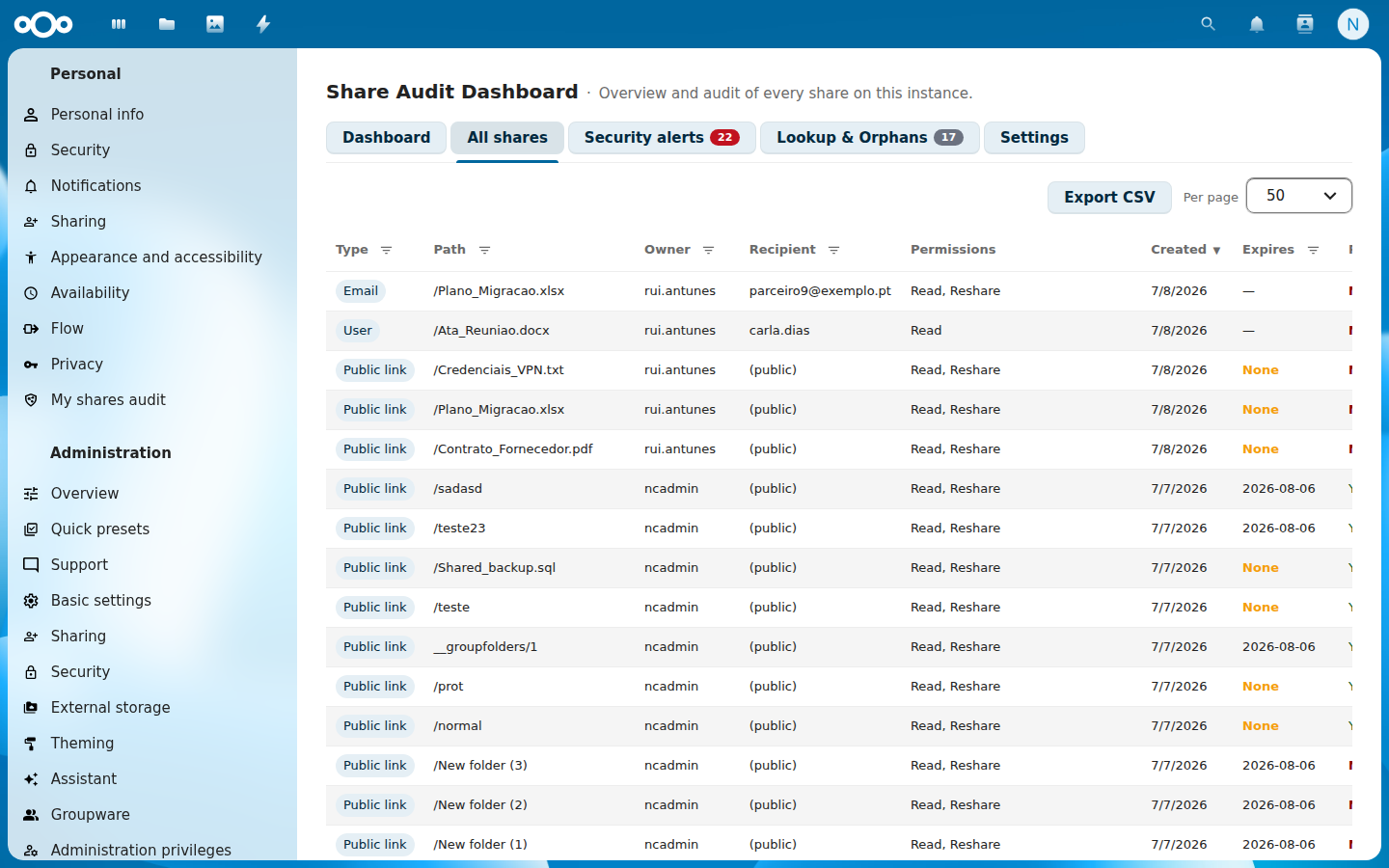The image size is (1389, 868).
Task: Filter the Type column
Action: 386,250
